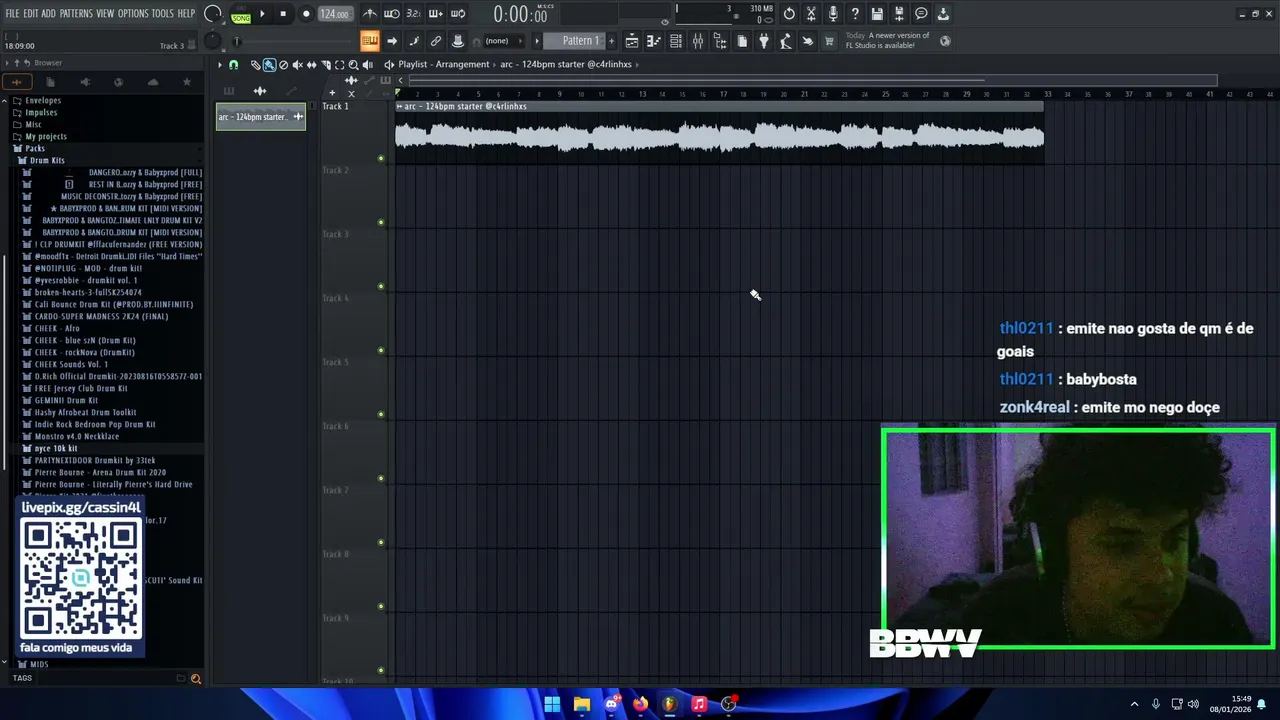Open the project info speech bubble
The height and width of the screenshot is (720, 1280).
(921, 14)
